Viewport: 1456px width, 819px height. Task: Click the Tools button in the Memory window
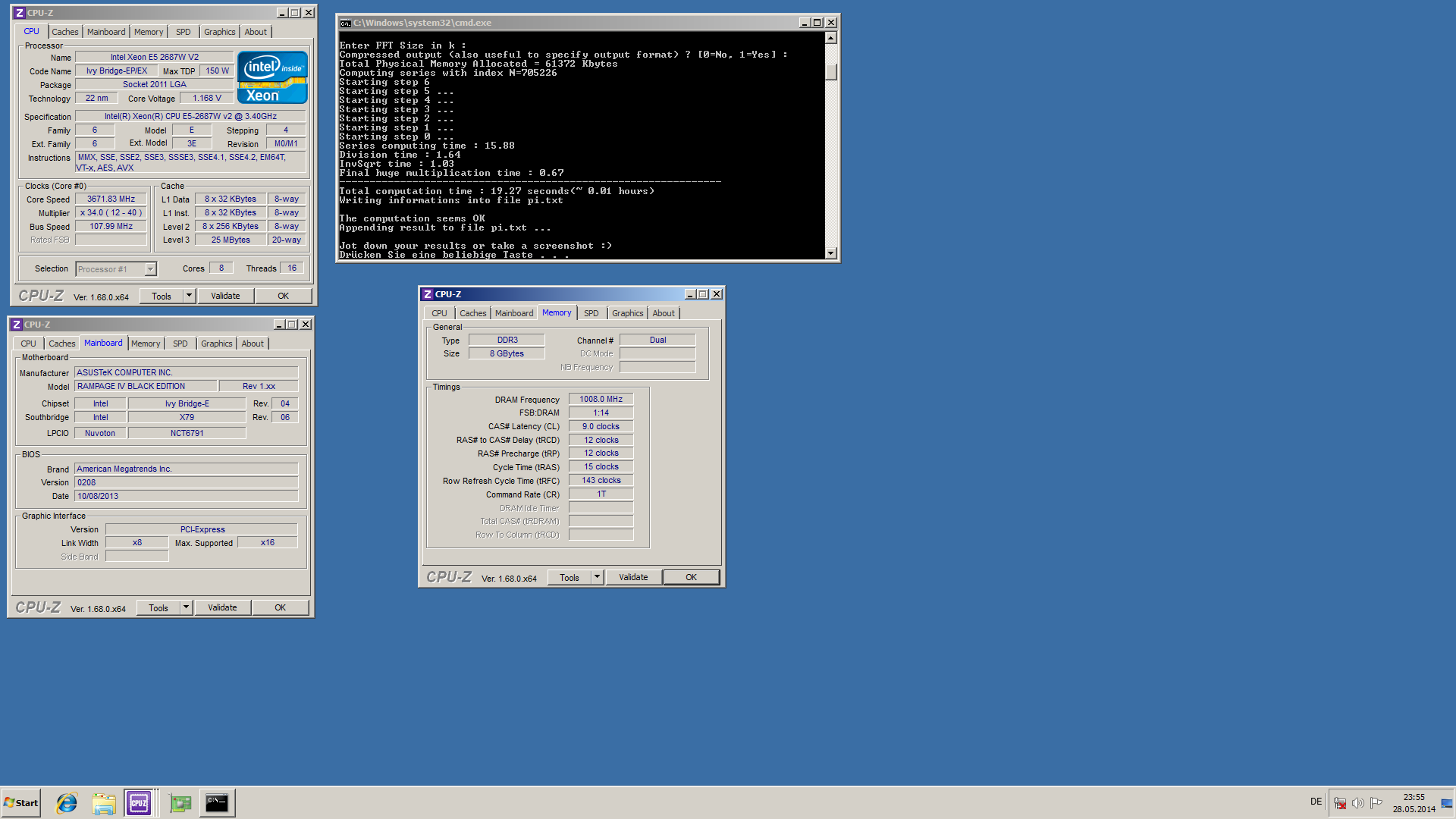coord(570,577)
